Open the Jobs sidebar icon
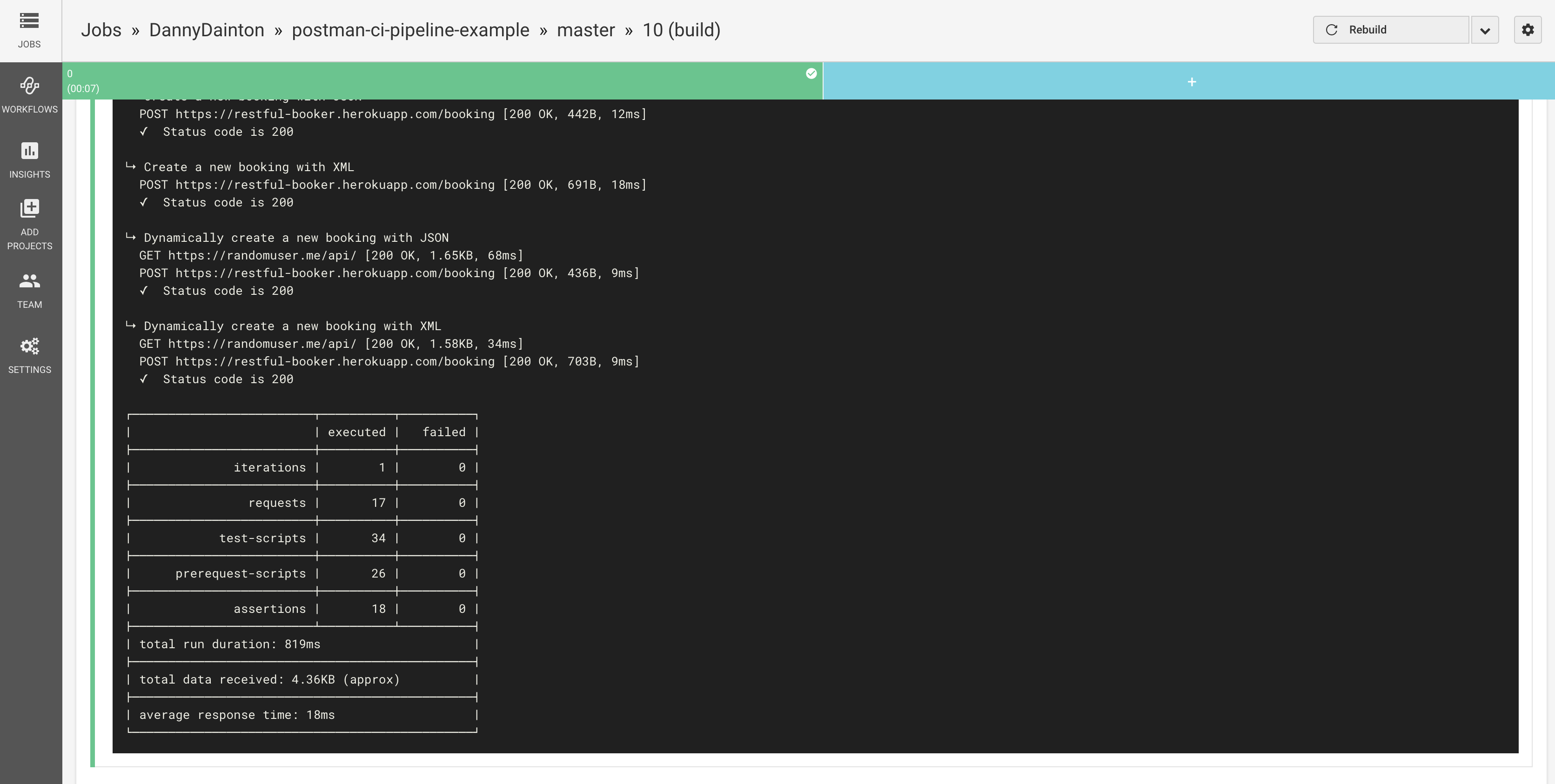 pyautogui.click(x=29, y=20)
